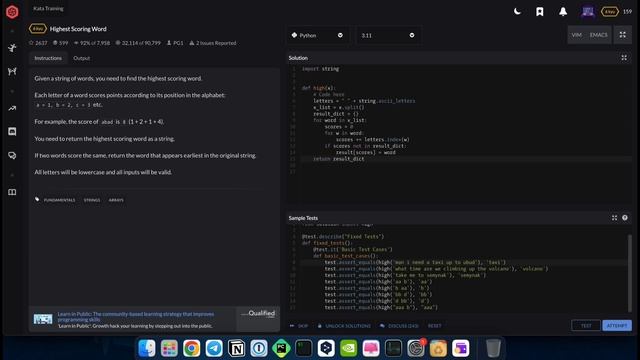Screen dimensions: 640x360
Task: Click inside the Sample Tests code editor
Action: (457, 269)
